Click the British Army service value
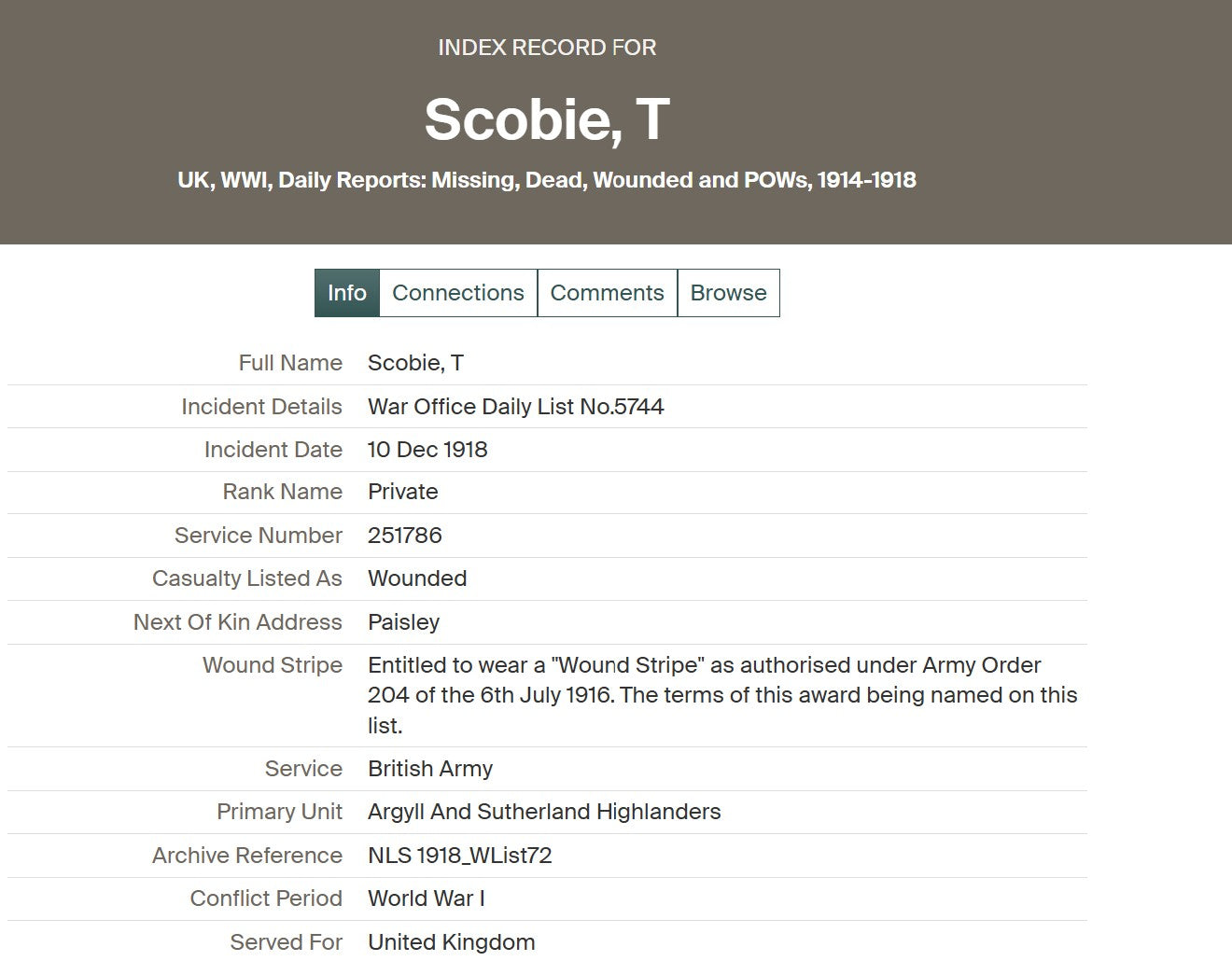Image resolution: width=1232 pixels, height=961 pixels. [430, 769]
